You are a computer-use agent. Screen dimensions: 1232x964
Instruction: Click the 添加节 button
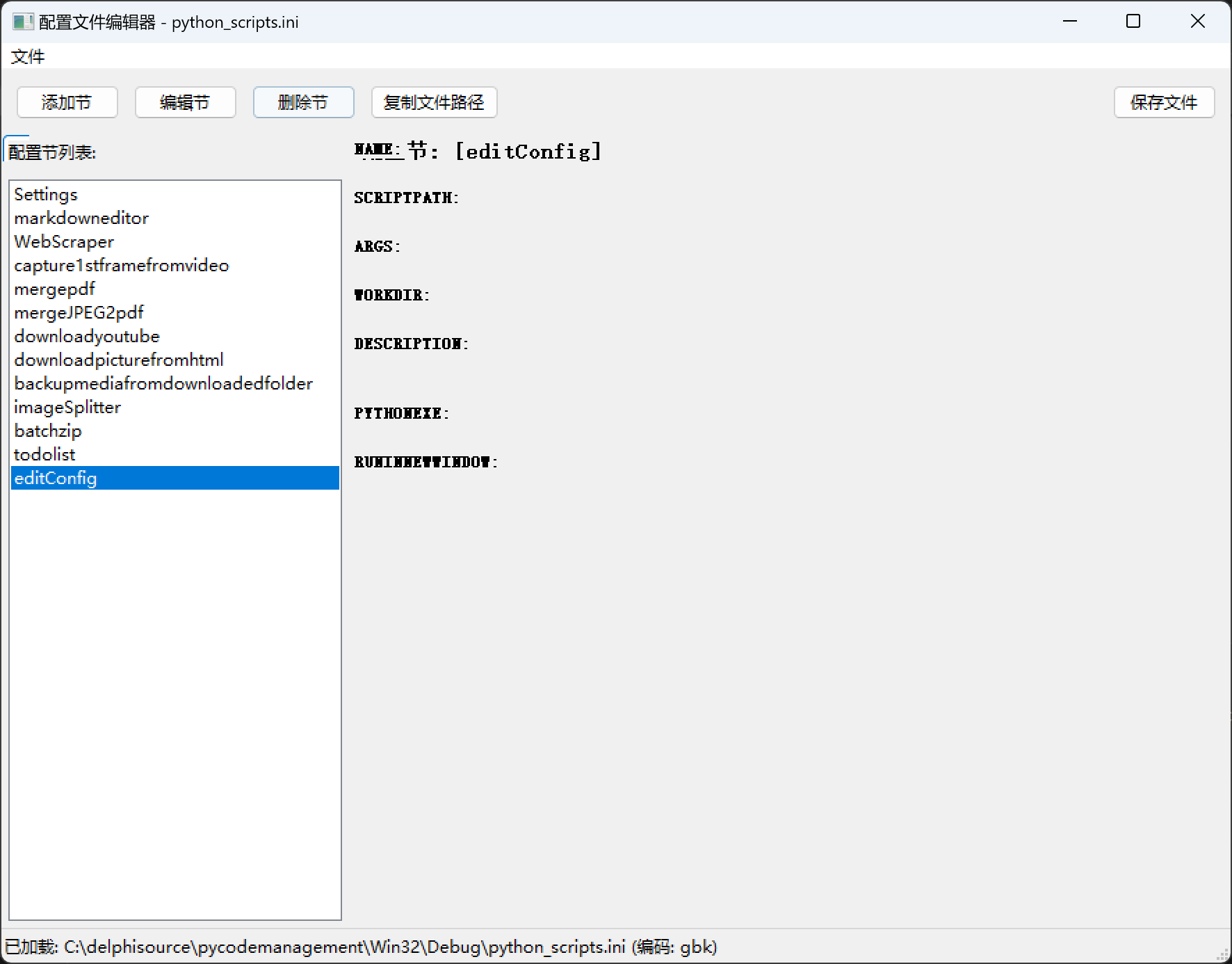(67, 102)
